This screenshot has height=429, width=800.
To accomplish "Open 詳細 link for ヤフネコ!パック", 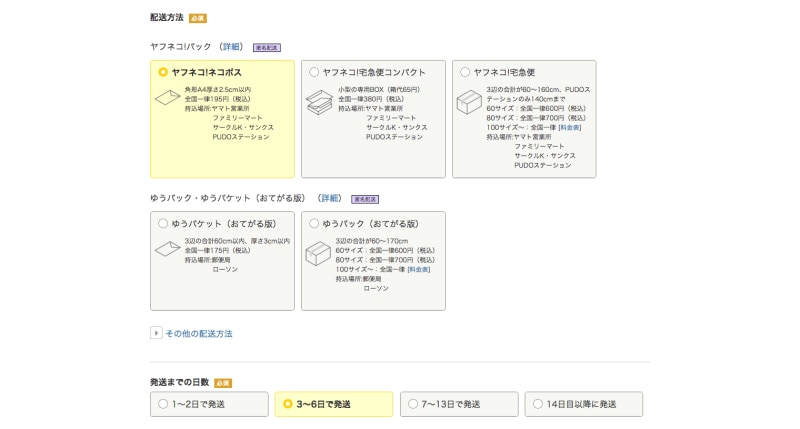I will 232,47.
